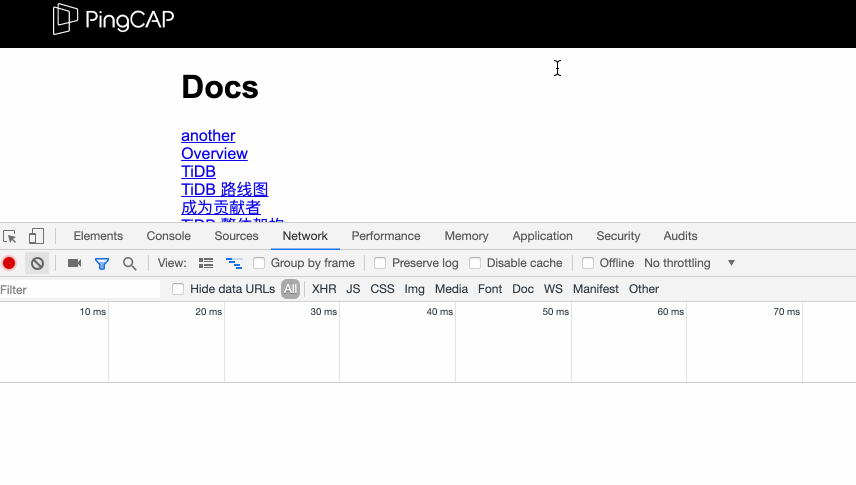
Task: Clear the network log with the clear icon
Action: click(37, 263)
